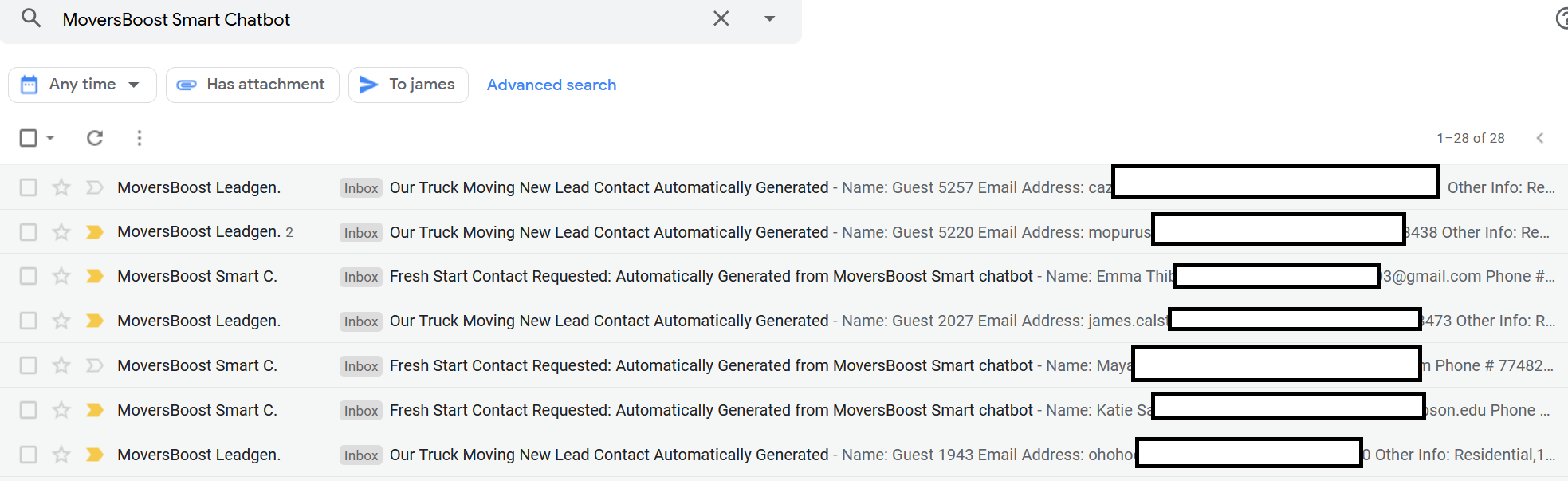This screenshot has height=481, width=1568.
Task: Apply the To james filter
Action: [x=408, y=85]
